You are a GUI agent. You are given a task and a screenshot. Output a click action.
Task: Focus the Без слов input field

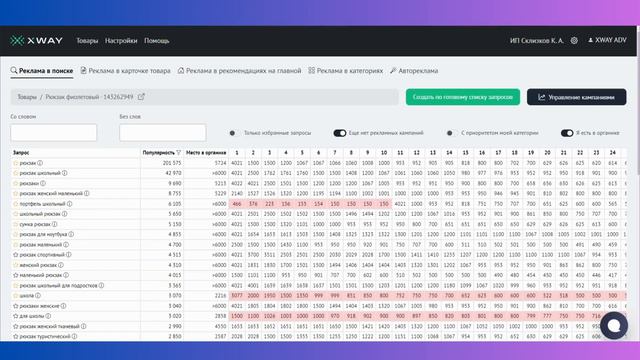click(x=162, y=133)
